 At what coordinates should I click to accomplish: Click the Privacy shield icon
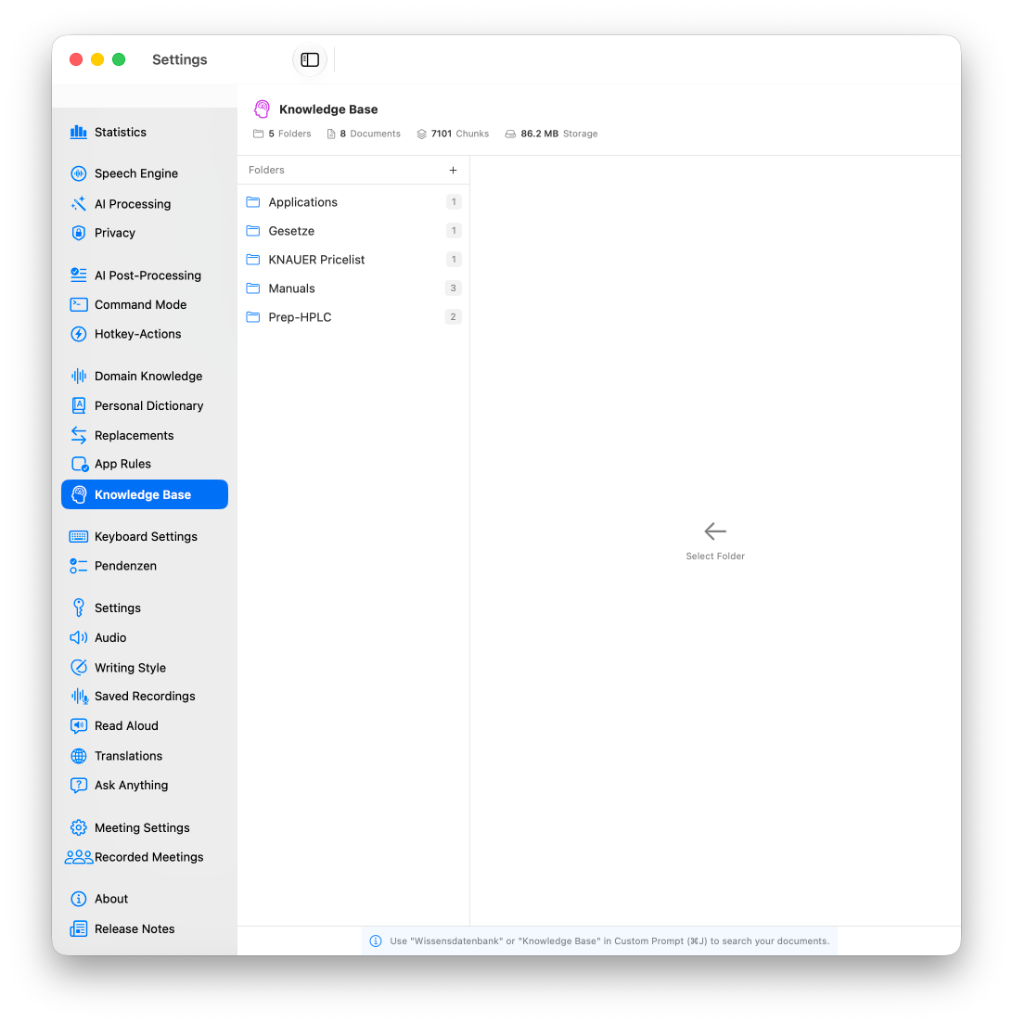[x=78, y=233]
